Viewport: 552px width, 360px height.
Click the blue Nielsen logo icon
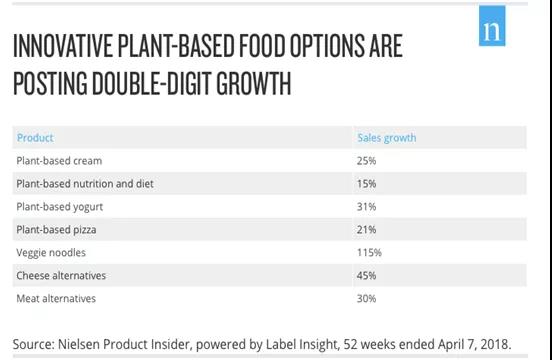(492, 26)
